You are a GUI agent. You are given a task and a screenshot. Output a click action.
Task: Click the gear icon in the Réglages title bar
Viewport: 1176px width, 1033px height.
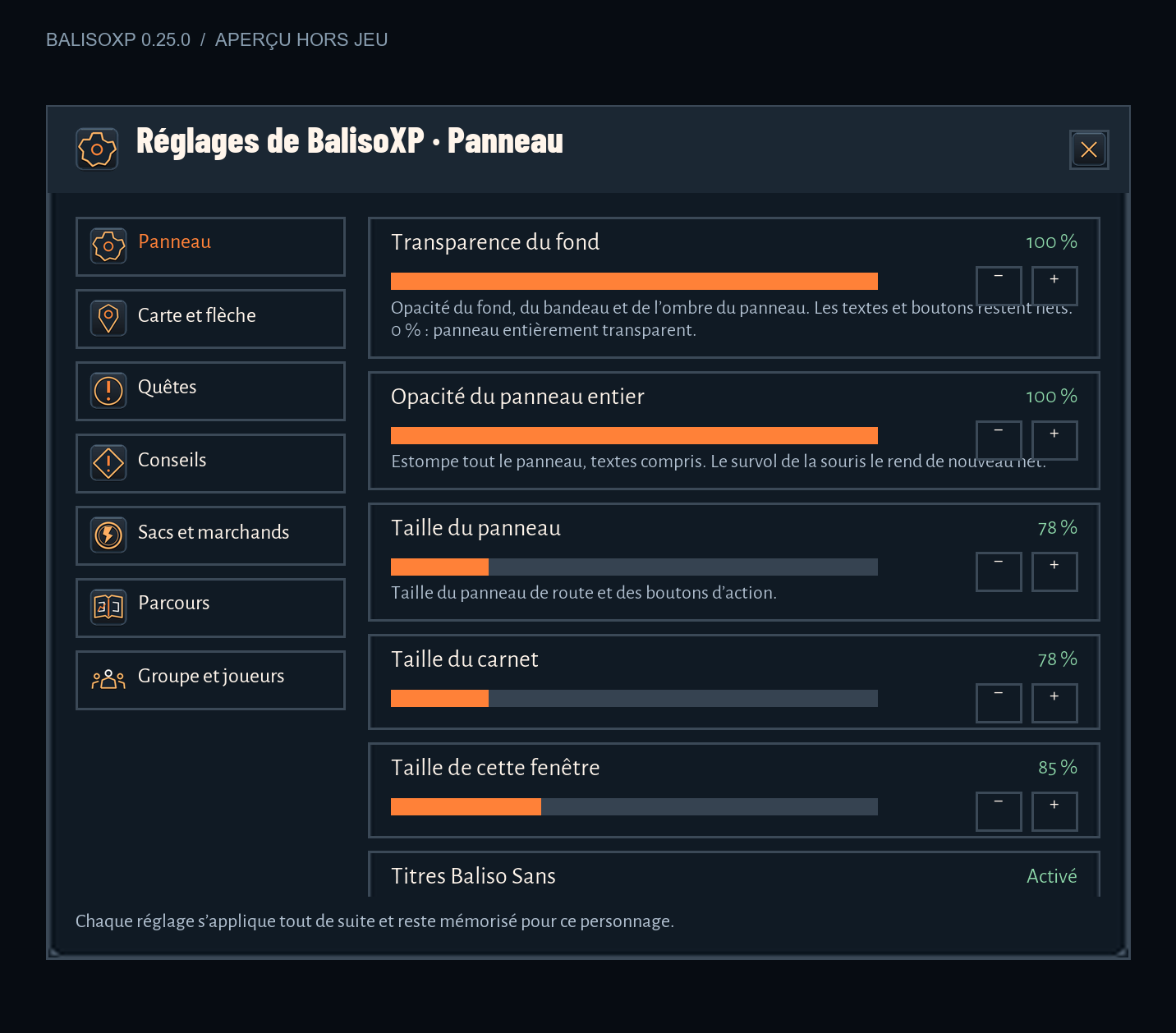(97, 149)
